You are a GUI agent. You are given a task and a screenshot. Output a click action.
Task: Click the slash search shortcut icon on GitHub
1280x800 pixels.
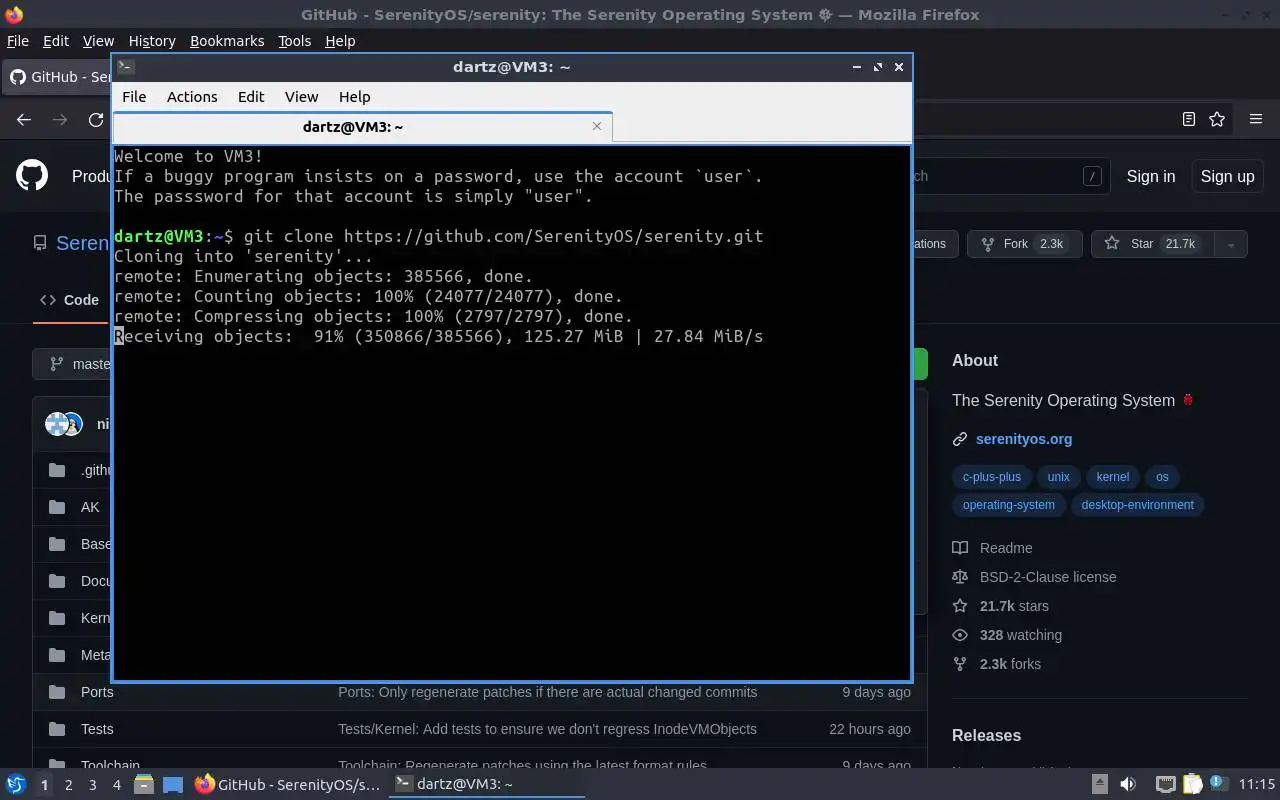(x=1092, y=176)
